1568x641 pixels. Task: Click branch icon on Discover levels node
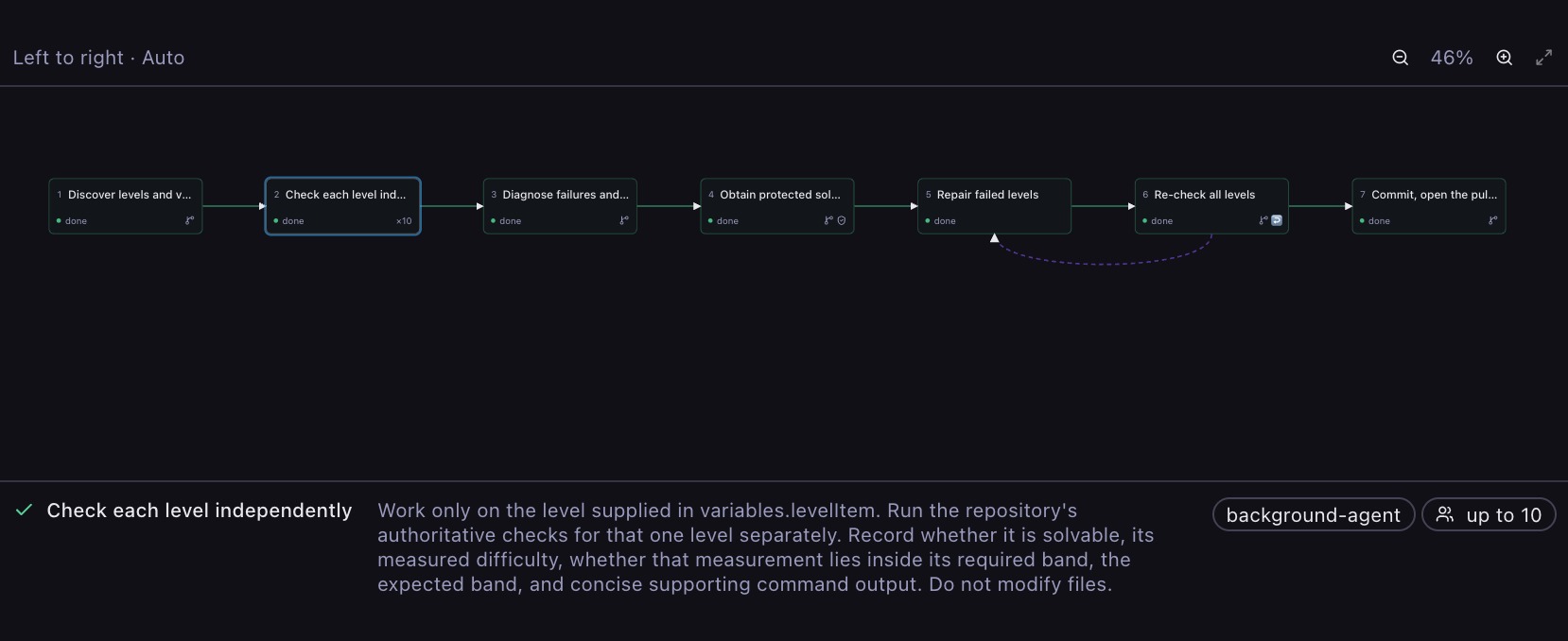point(189,220)
